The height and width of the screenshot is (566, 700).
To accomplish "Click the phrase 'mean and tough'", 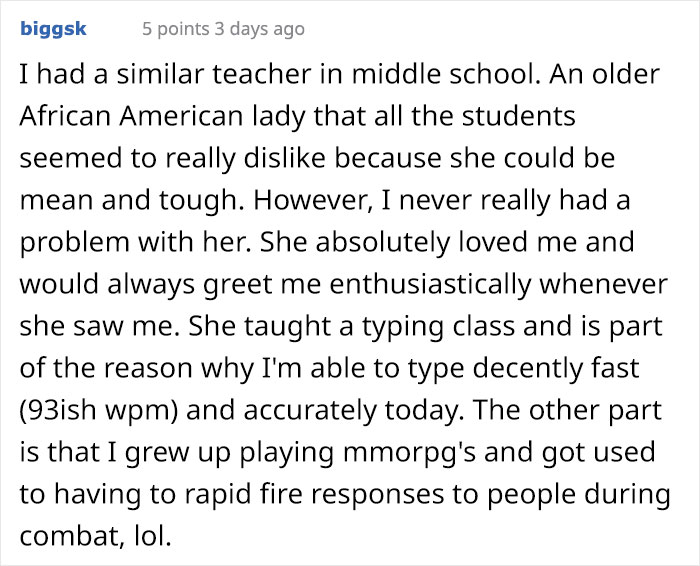I will pos(128,200).
